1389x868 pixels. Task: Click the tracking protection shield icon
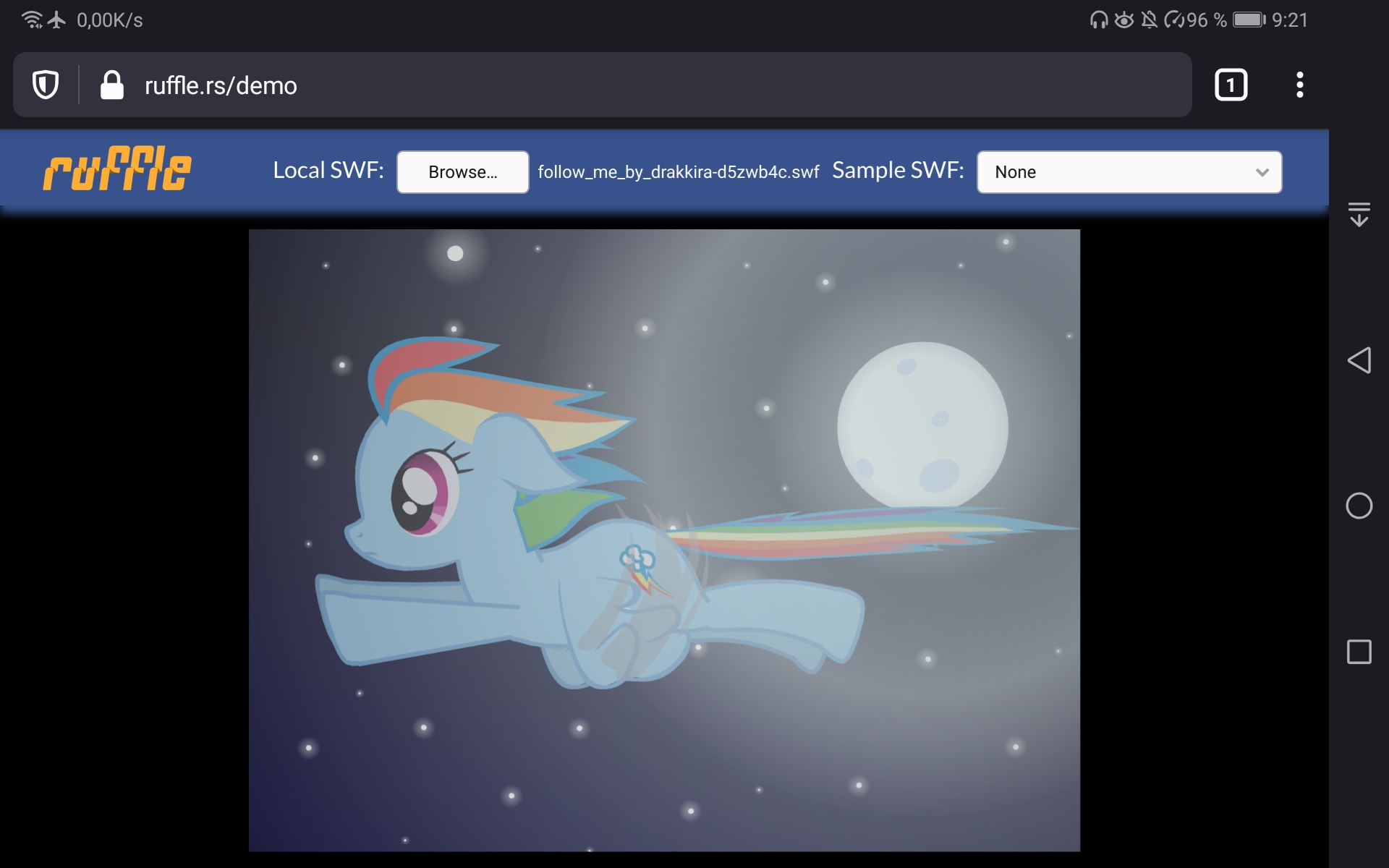(44, 85)
